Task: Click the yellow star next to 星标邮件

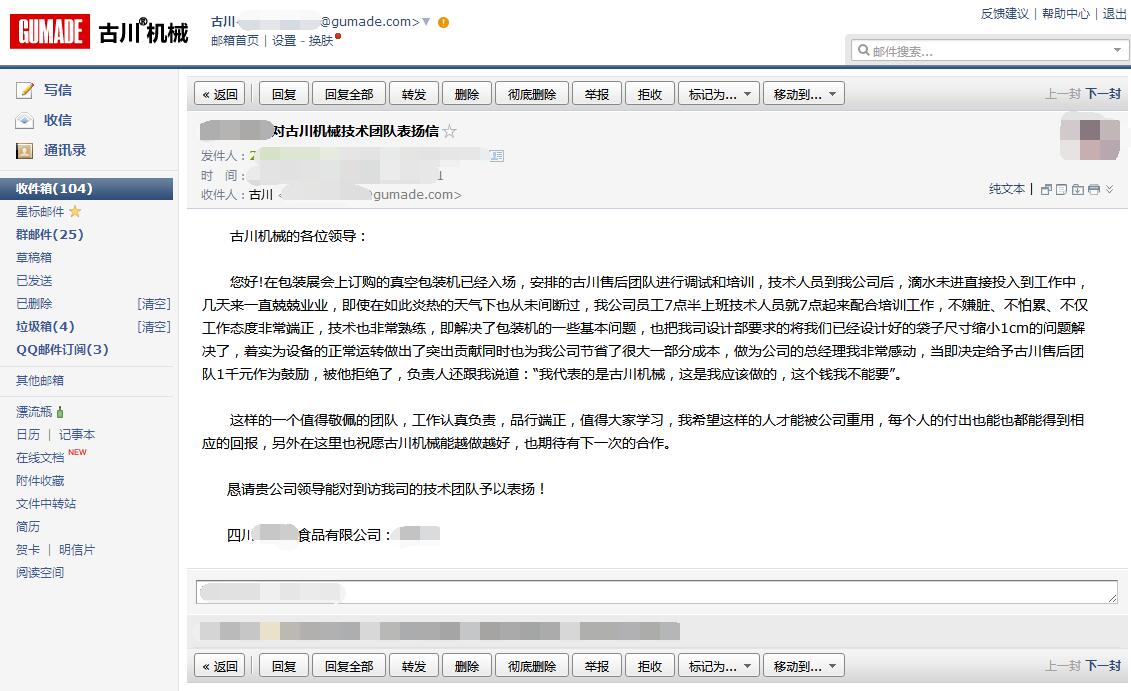Action: (75, 211)
